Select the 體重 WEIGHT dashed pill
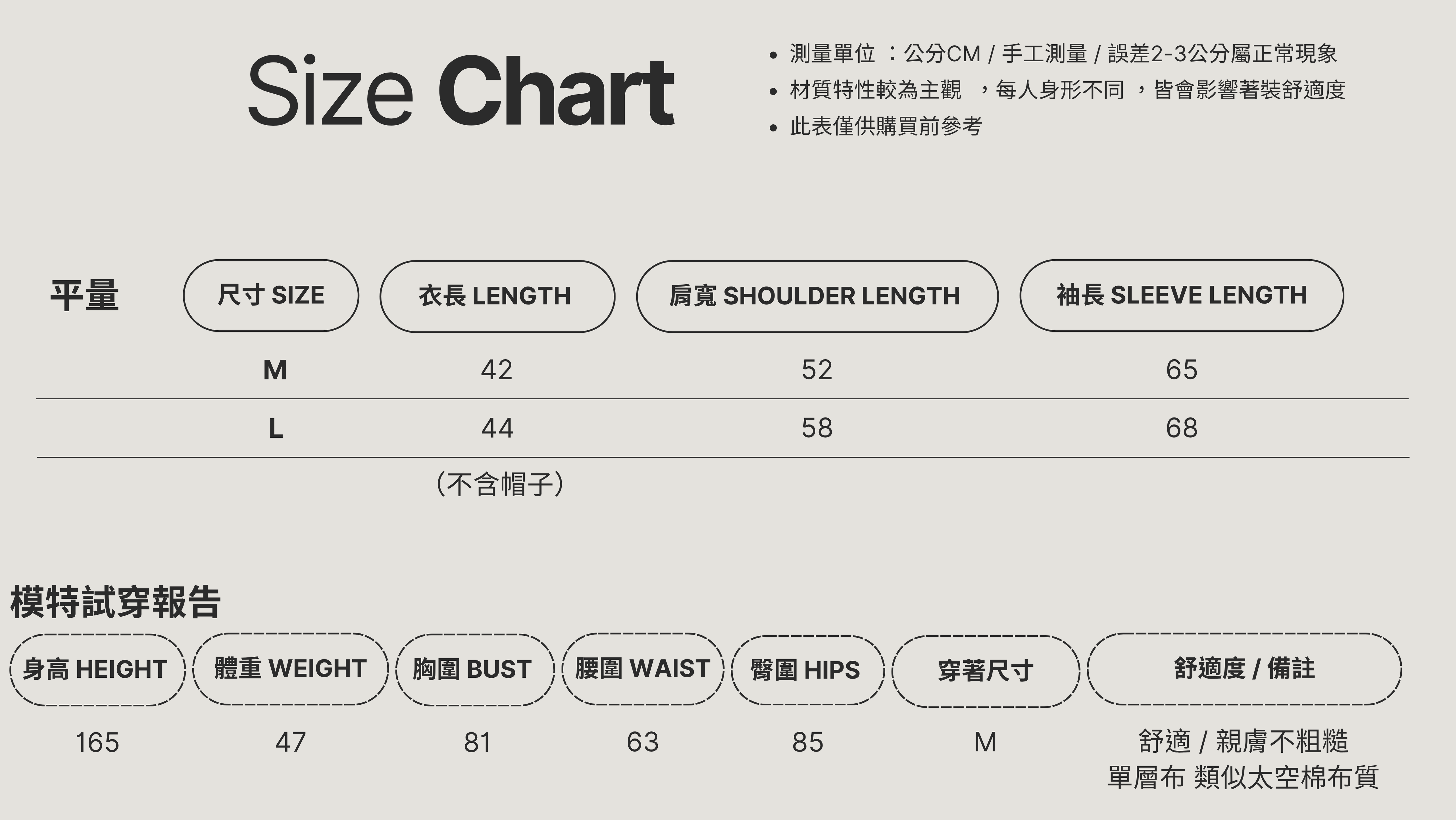1456x820 pixels. [291, 669]
